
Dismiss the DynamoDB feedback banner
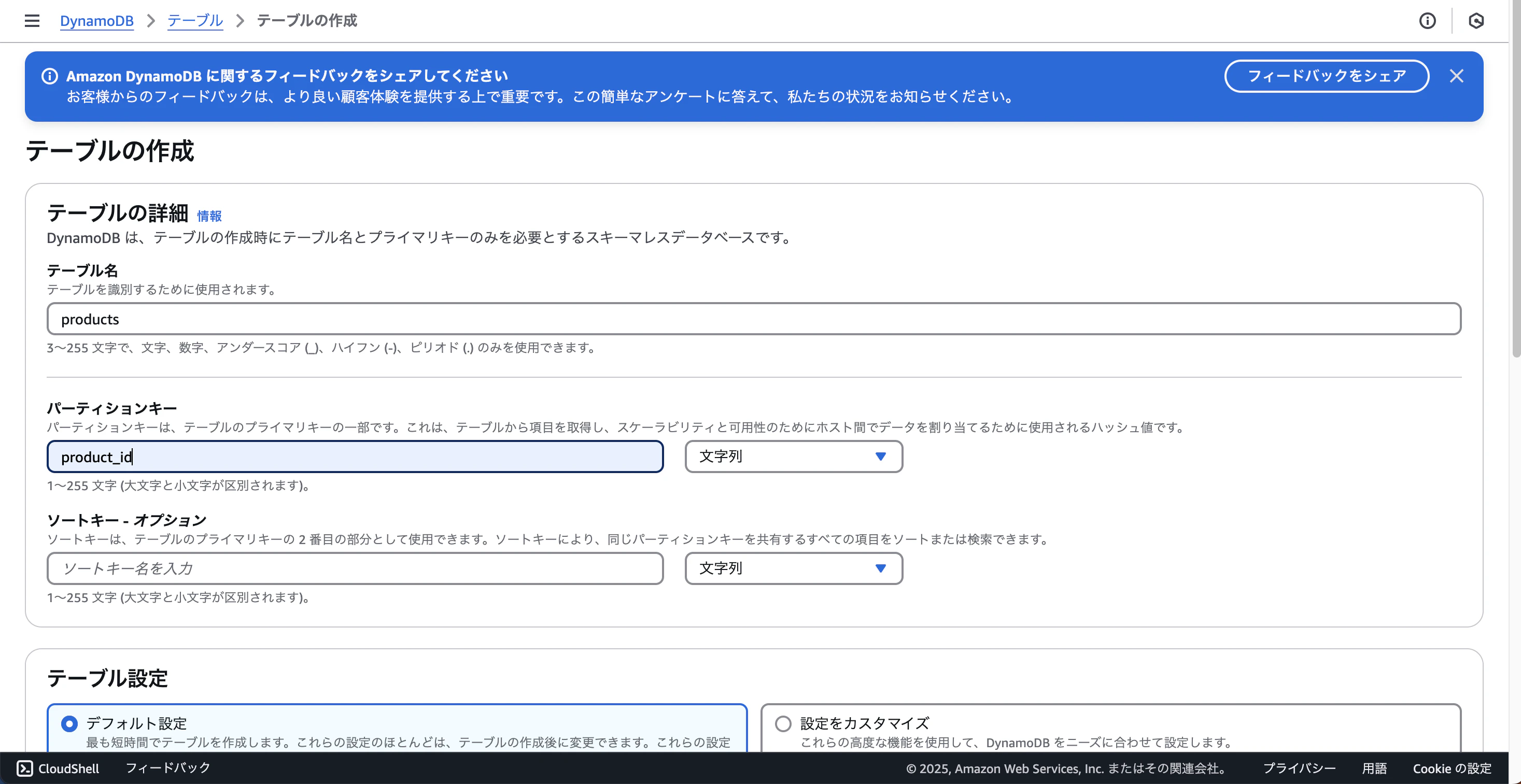coord(1457,76)
